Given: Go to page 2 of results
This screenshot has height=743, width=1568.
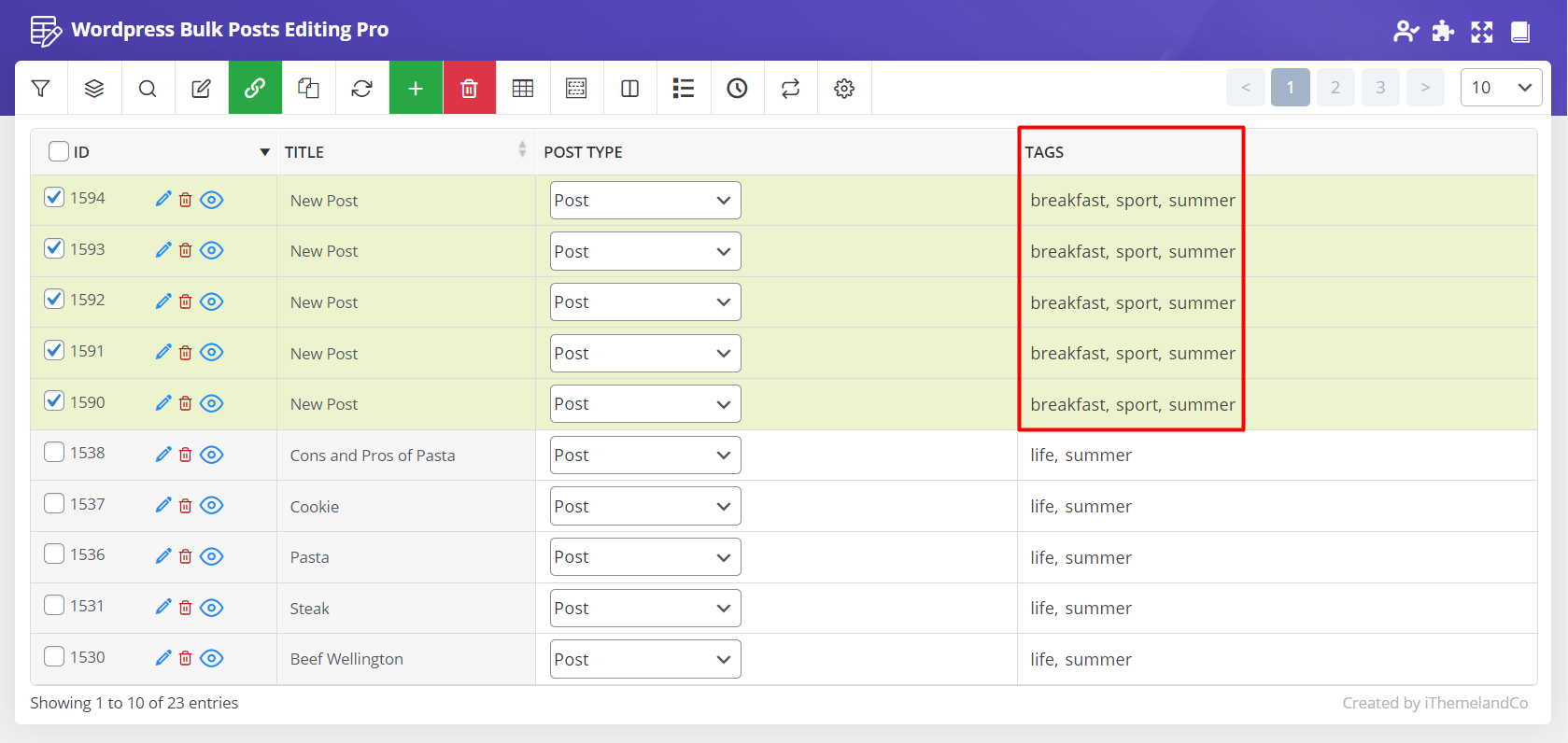Looking at the screenshot, I should [1335, 88].
